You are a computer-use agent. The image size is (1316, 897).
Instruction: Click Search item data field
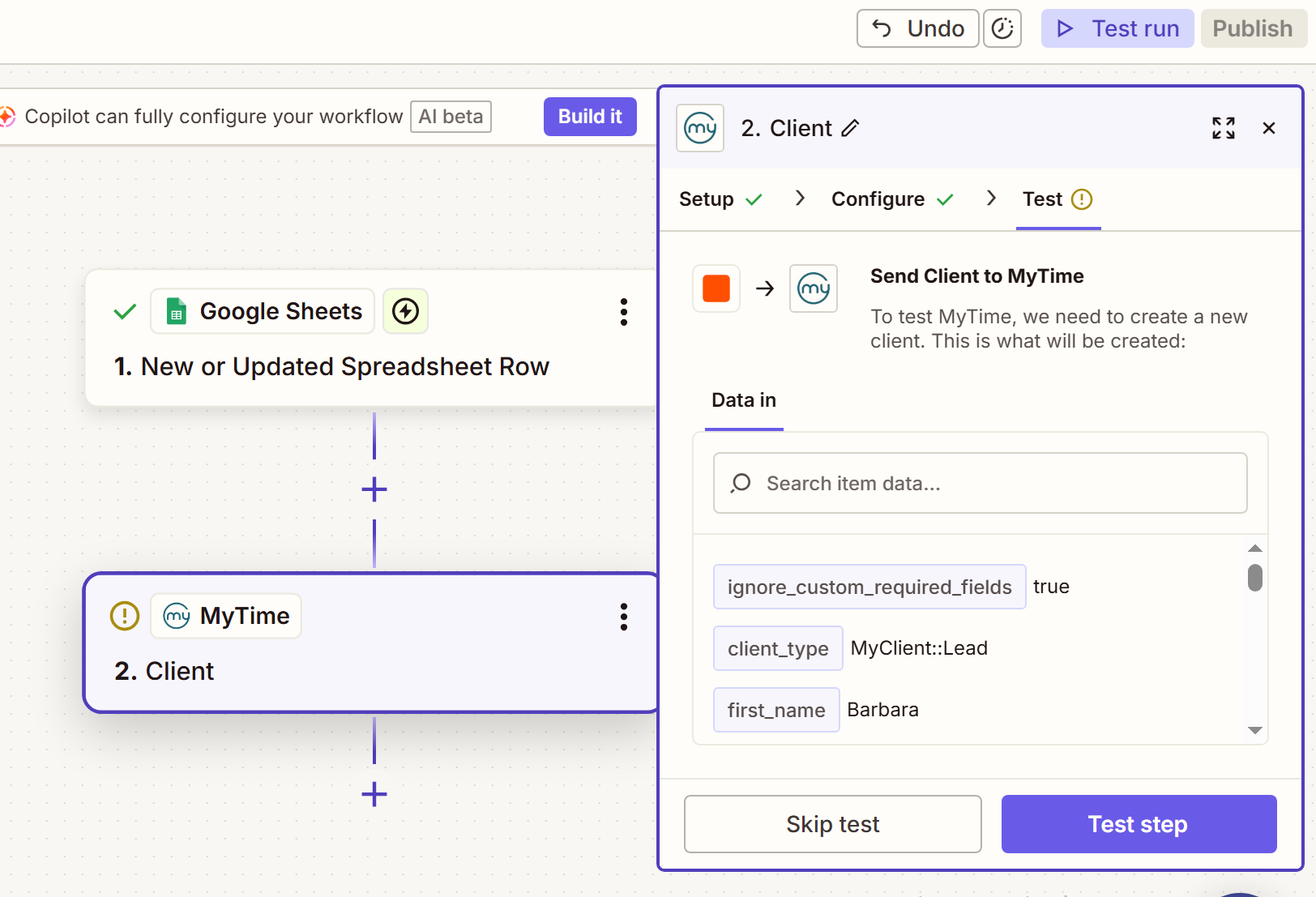(x=980, y=483)
